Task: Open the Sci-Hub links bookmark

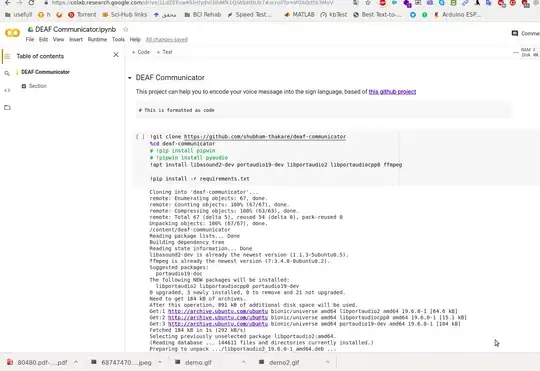Action: tap(125, 15)
